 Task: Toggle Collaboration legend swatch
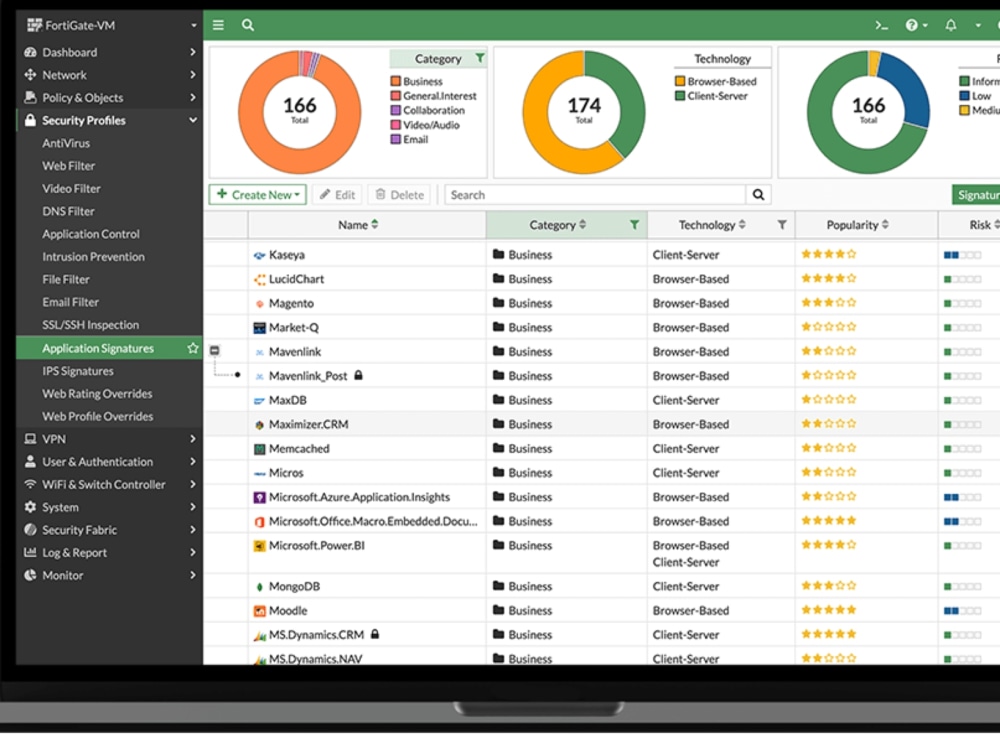click(395, 110)
